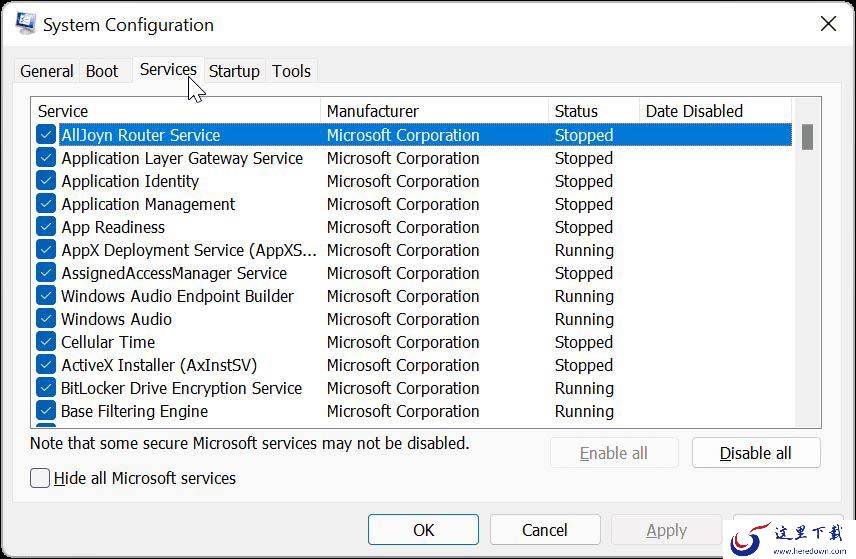Select Windows Audio Endpoint Builder name

tap(177, 295)
